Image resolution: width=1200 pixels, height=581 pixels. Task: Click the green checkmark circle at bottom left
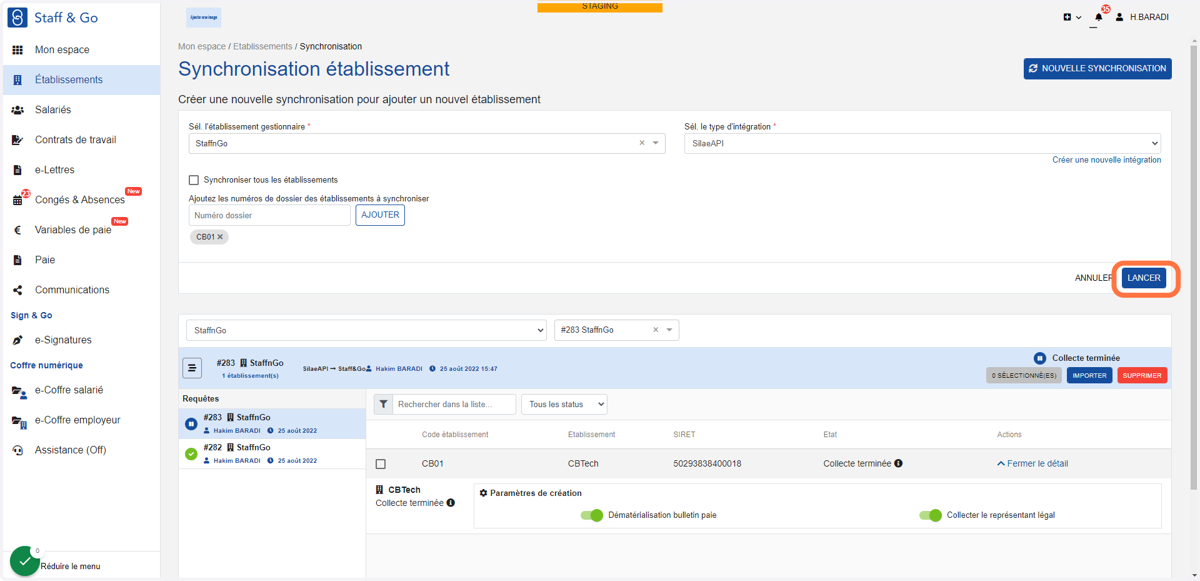(25, 561)
